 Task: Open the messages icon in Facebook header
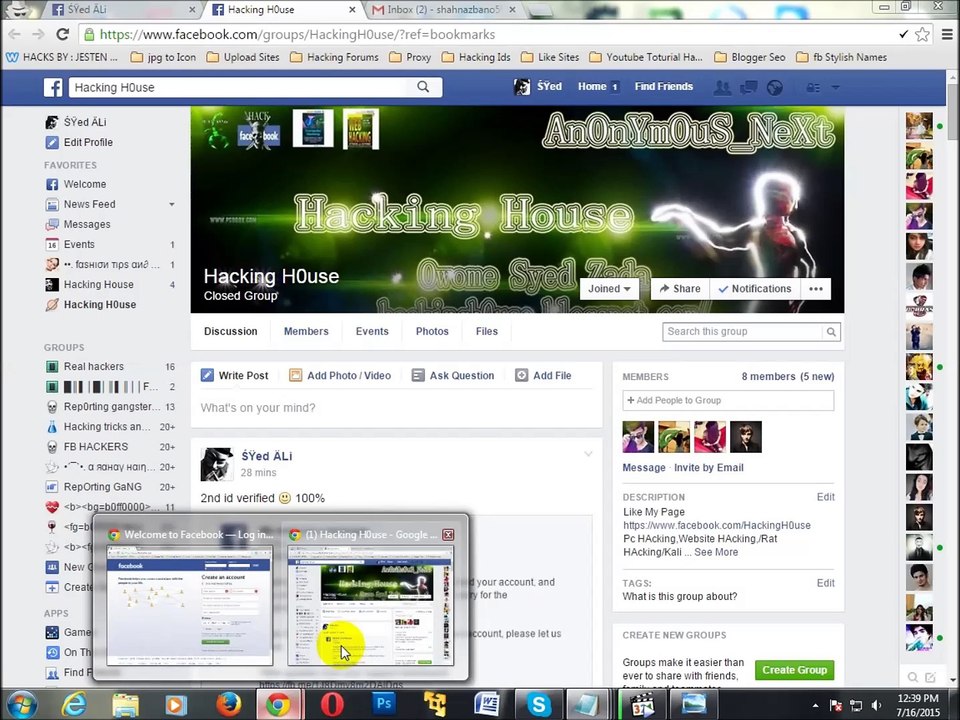pos(748,88)
